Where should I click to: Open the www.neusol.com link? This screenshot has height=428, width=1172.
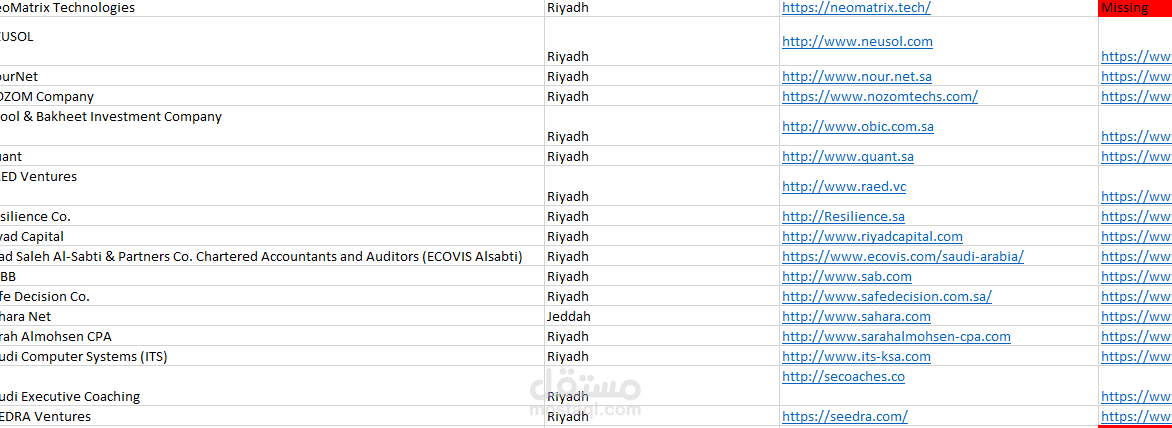(857, 41)
